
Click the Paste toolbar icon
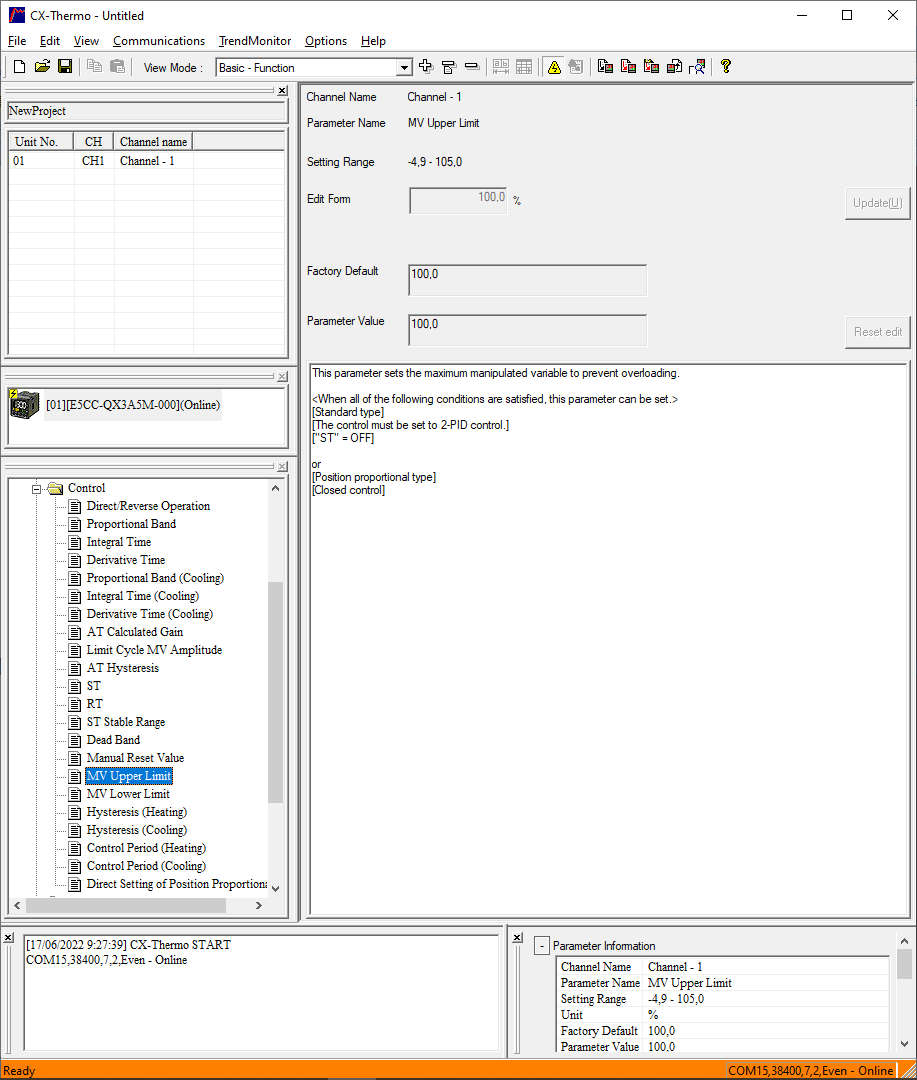(x=118, y=67)
